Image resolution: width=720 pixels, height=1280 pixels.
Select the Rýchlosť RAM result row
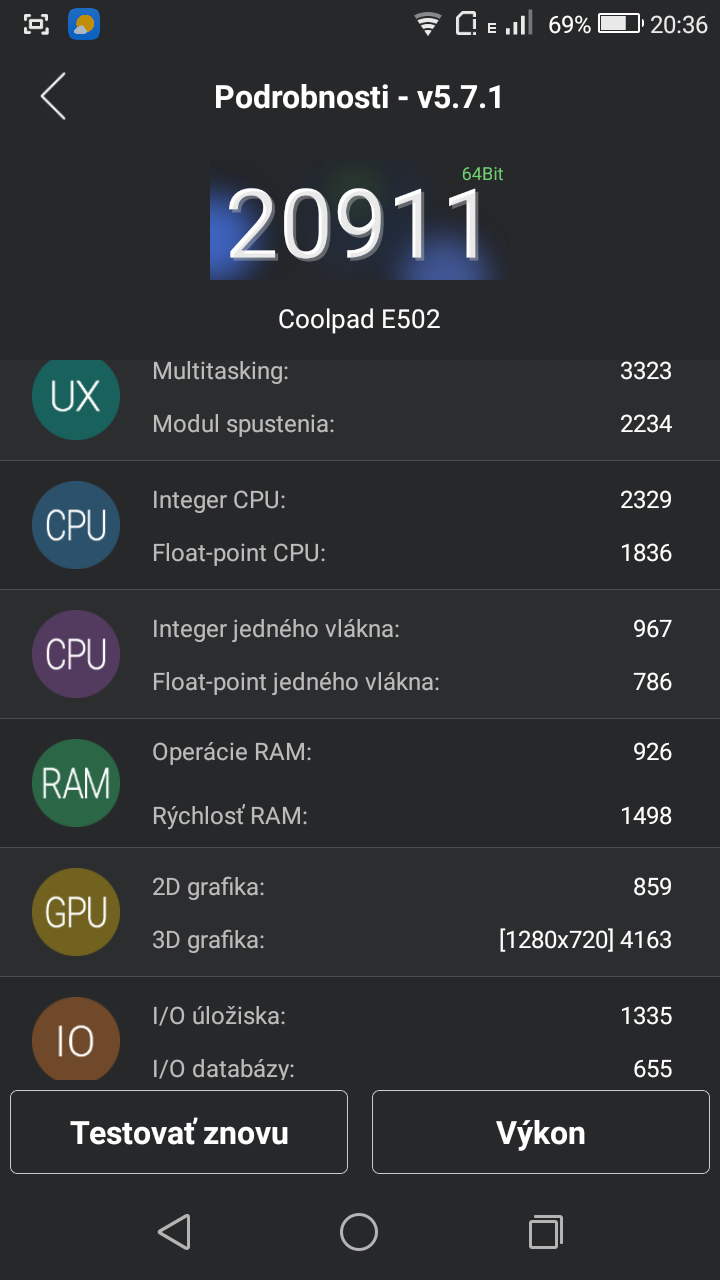tap(412, 816)
